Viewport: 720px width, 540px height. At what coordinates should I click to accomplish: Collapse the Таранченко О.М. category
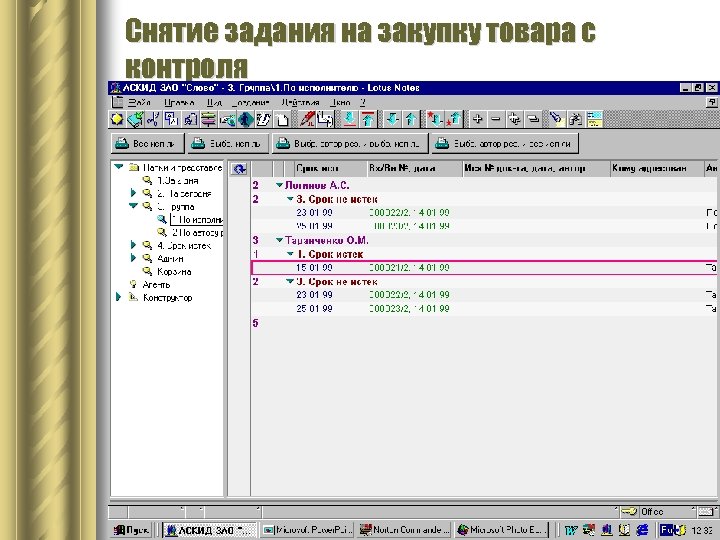pos(279,240)
